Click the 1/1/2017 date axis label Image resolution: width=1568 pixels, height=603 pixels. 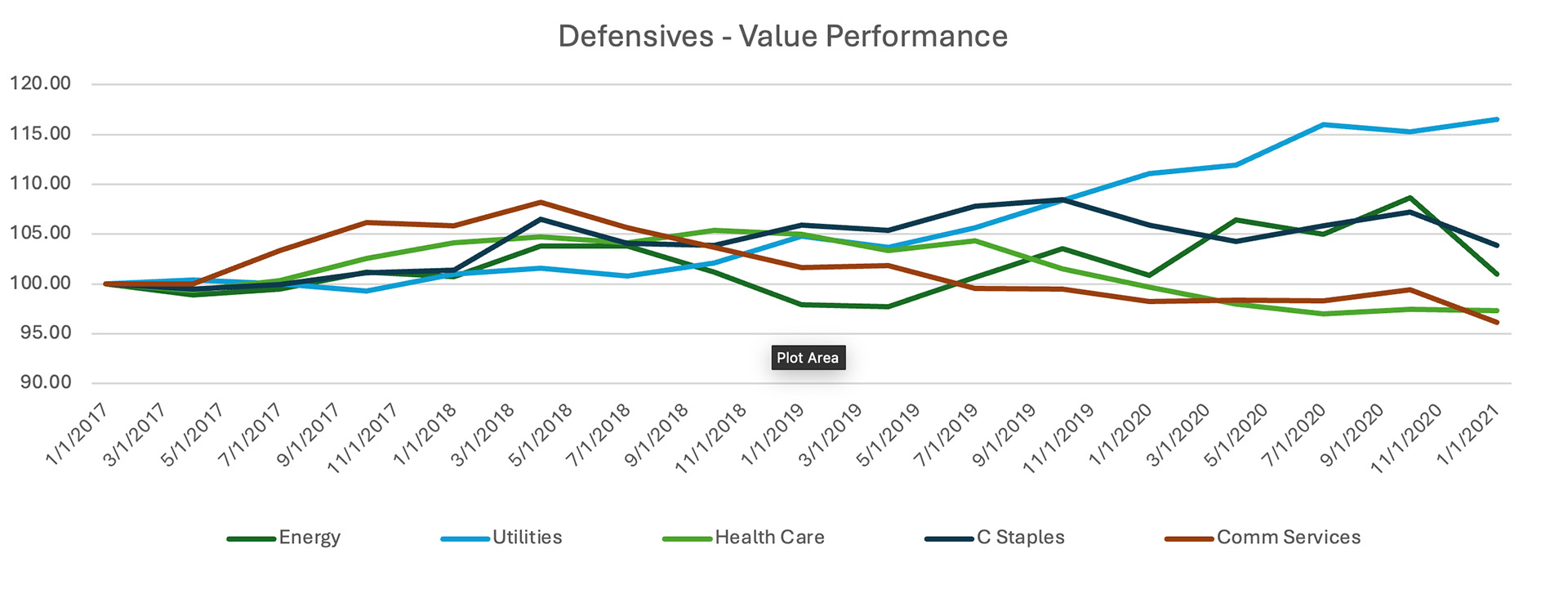[76, 435]
